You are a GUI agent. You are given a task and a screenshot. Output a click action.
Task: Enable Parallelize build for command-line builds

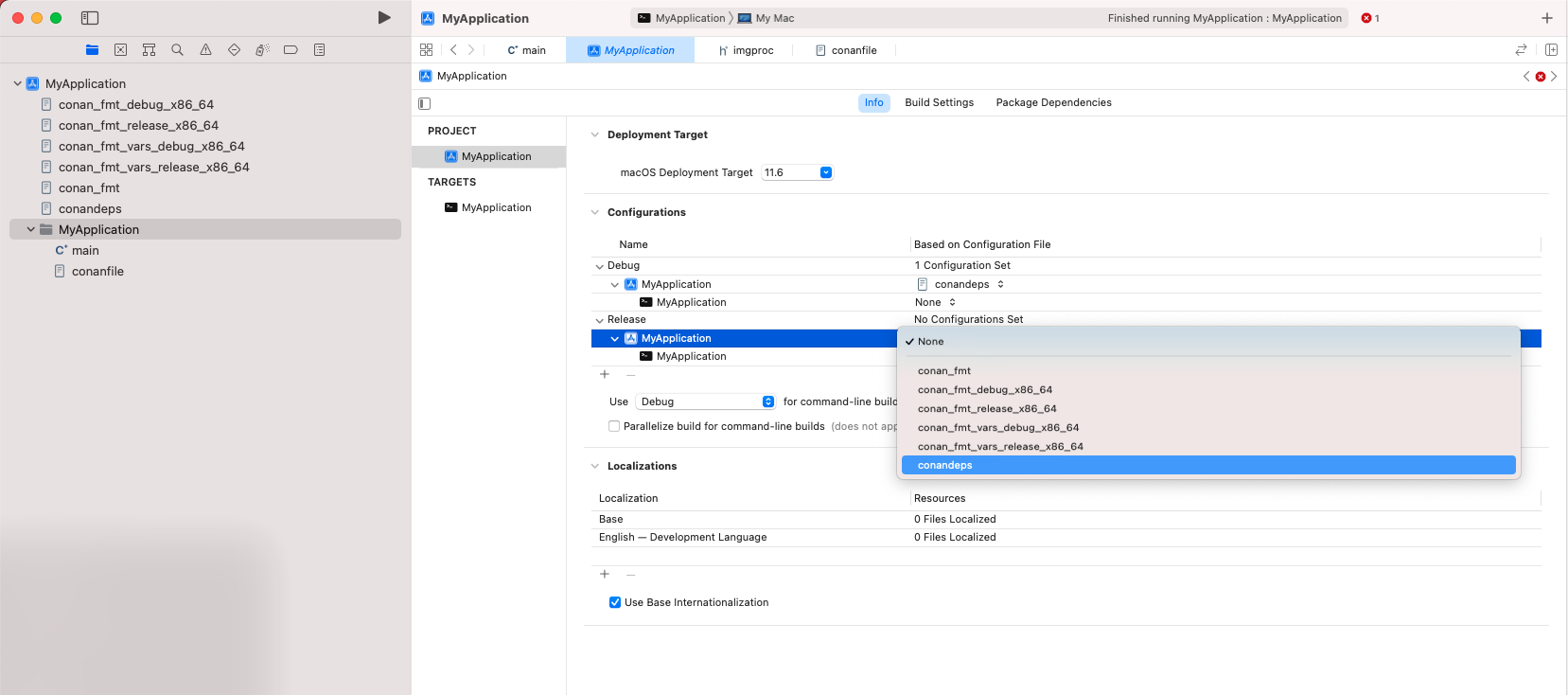(x=614, y=427)
